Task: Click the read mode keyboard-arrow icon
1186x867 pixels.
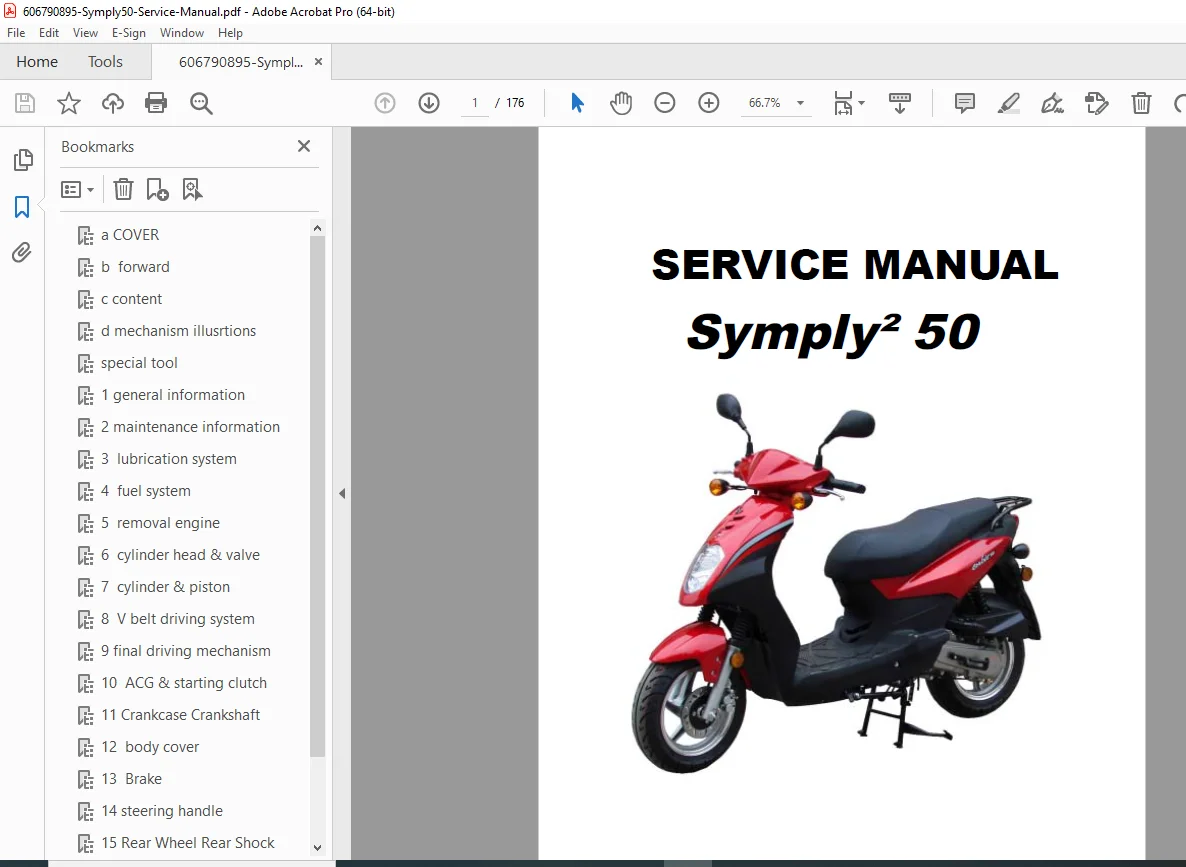Action: pos(899,103)
